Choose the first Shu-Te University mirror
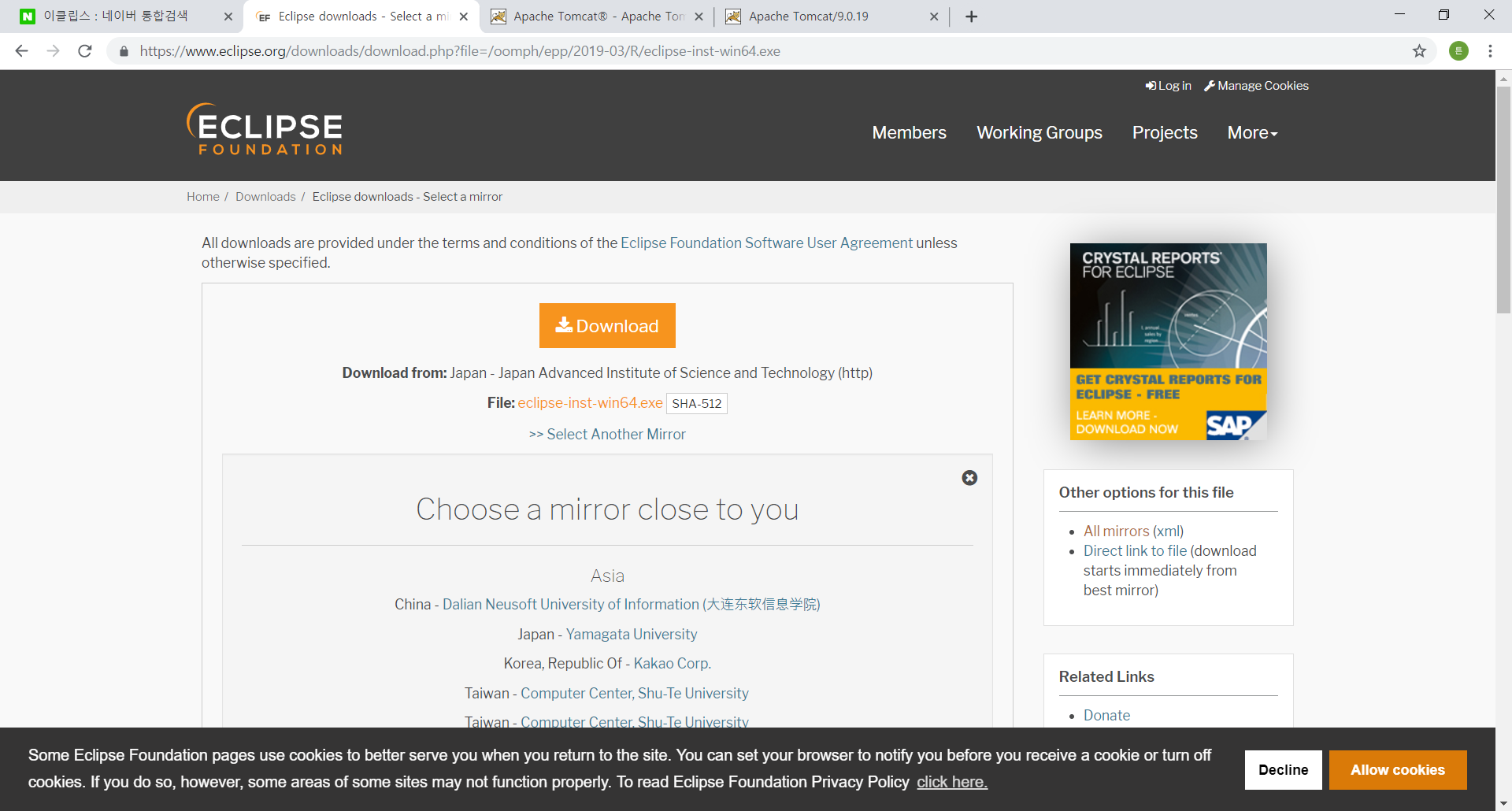Viewport: 1512px width, 811px height. tap(634, 694)
